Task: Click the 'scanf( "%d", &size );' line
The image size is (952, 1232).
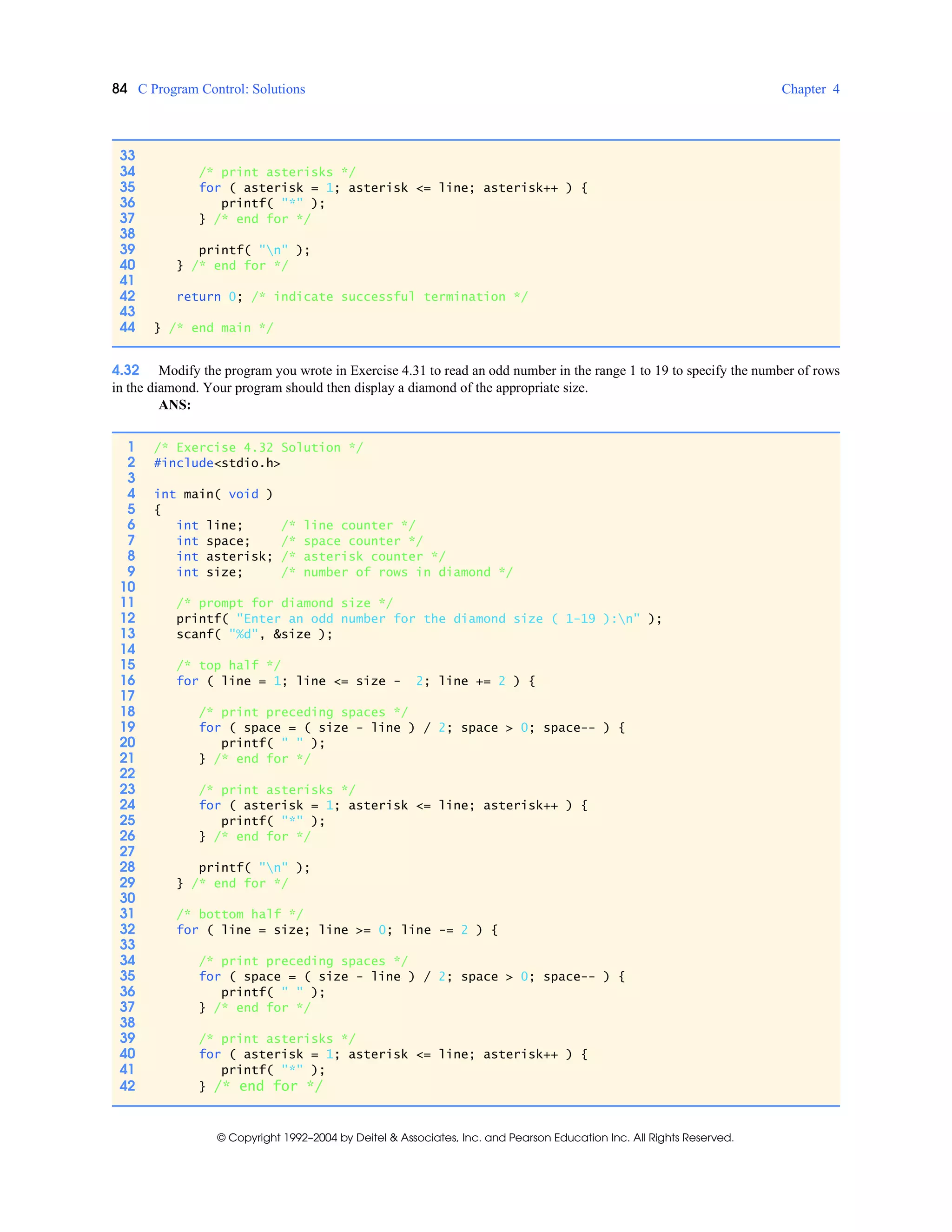Action: (x=254, y=634)
